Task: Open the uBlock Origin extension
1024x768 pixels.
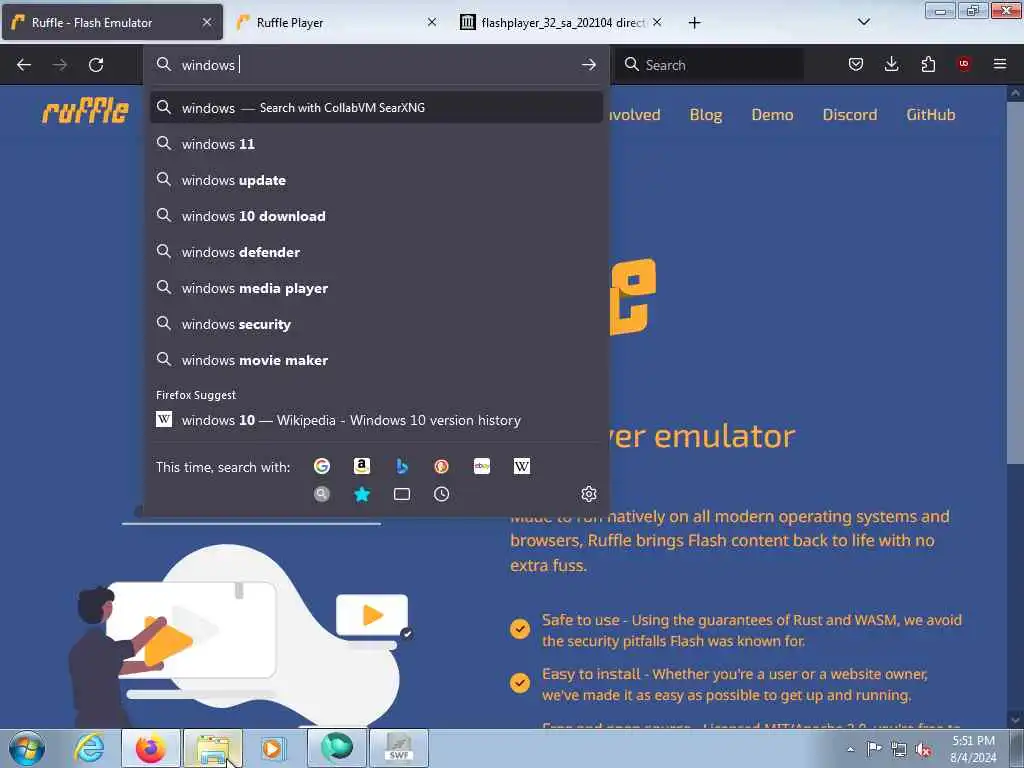Action: [964, 64]
